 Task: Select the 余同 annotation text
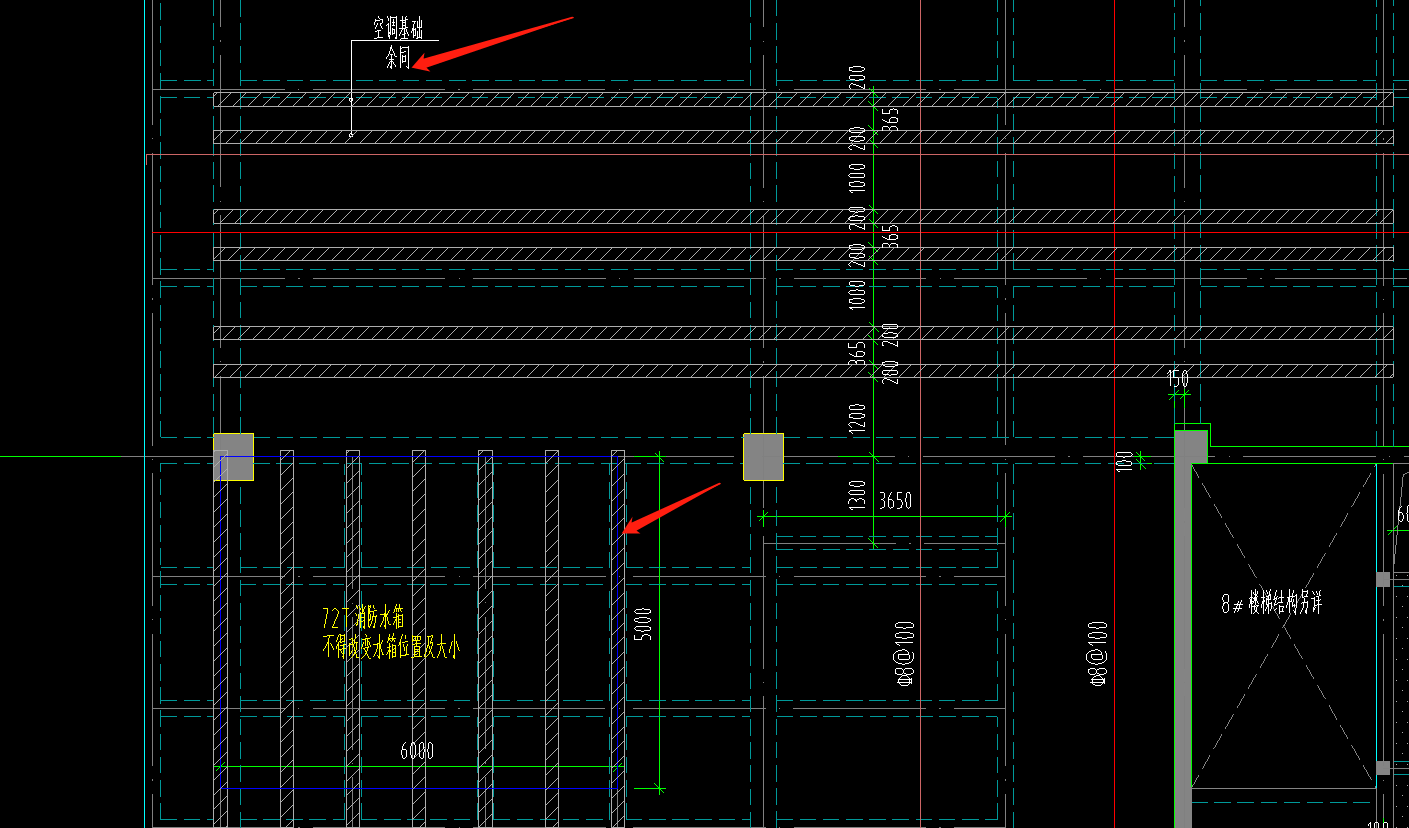[x=398, y=59]
